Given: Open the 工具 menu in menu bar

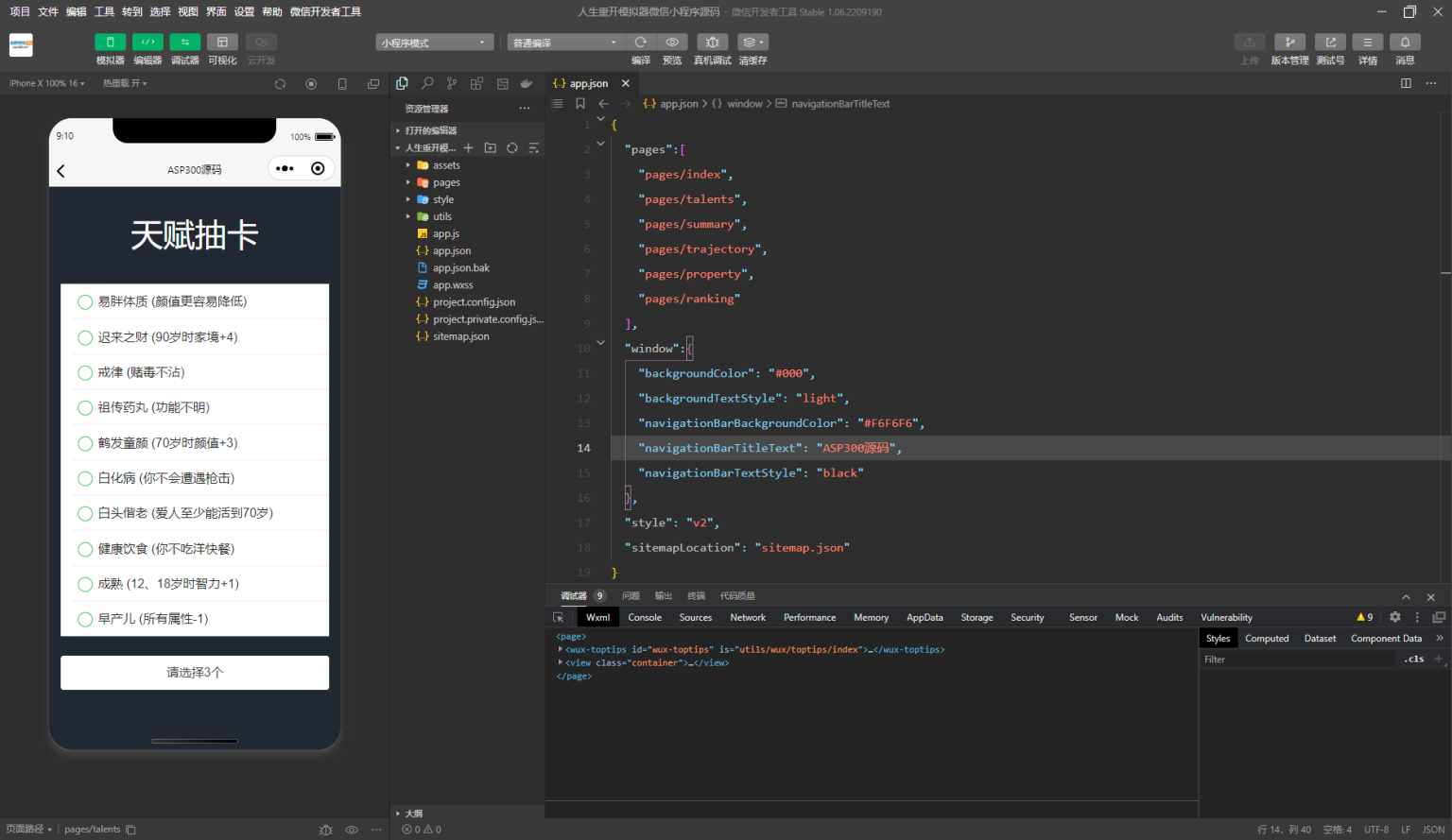Looking at the screenshot, I should click(x=104, y=11).
